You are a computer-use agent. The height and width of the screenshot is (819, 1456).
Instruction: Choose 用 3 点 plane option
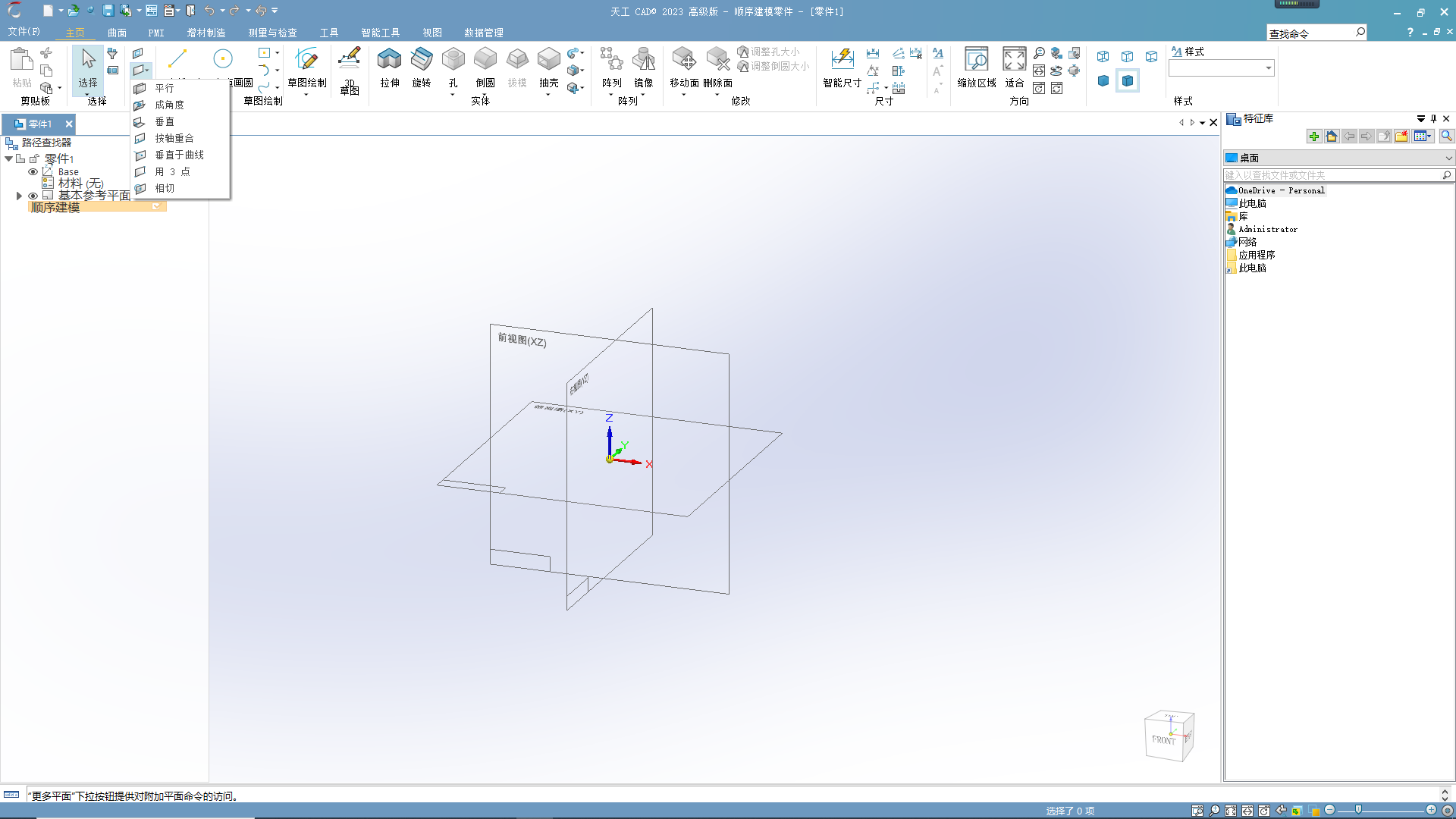(x=180, y=171)
